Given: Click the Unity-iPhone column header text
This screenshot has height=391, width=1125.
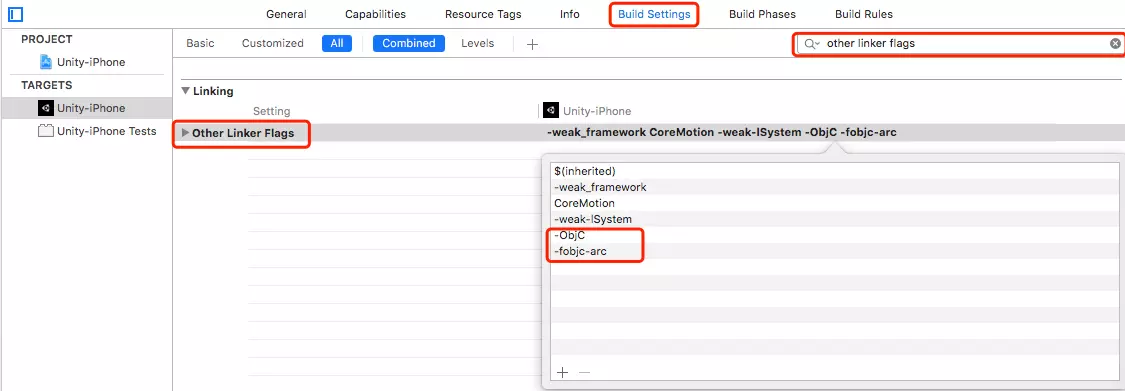Looking at the screenshot, I should tap(597, 111).
